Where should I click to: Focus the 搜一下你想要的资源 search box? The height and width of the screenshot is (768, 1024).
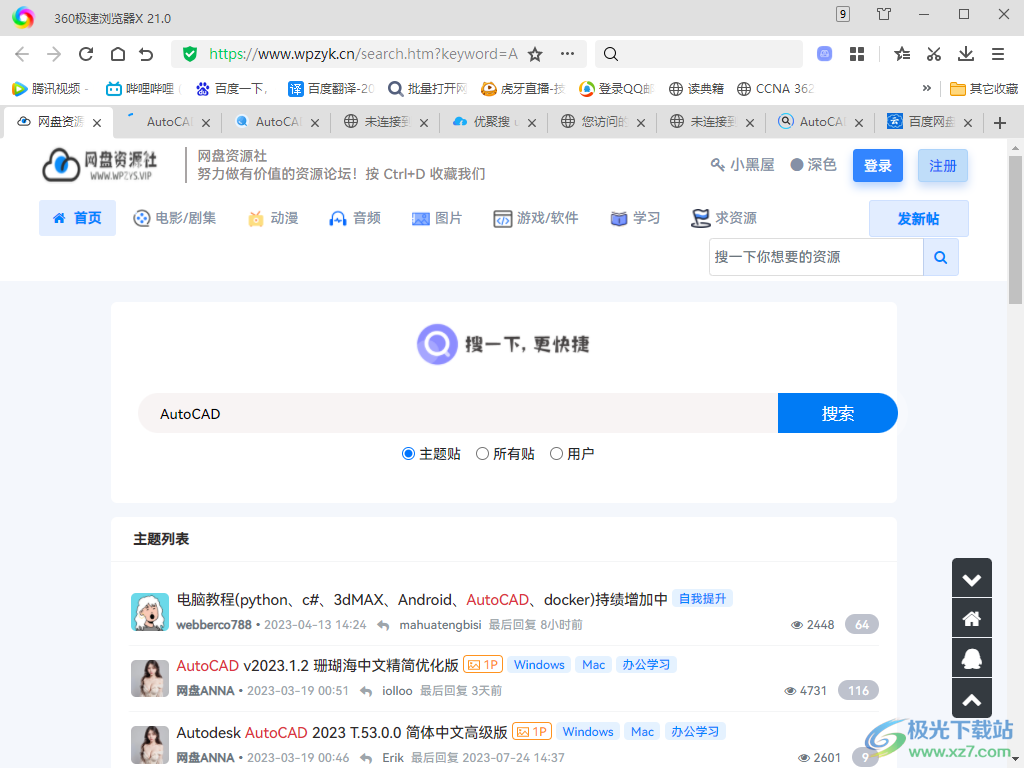click(x=816, y=257)
